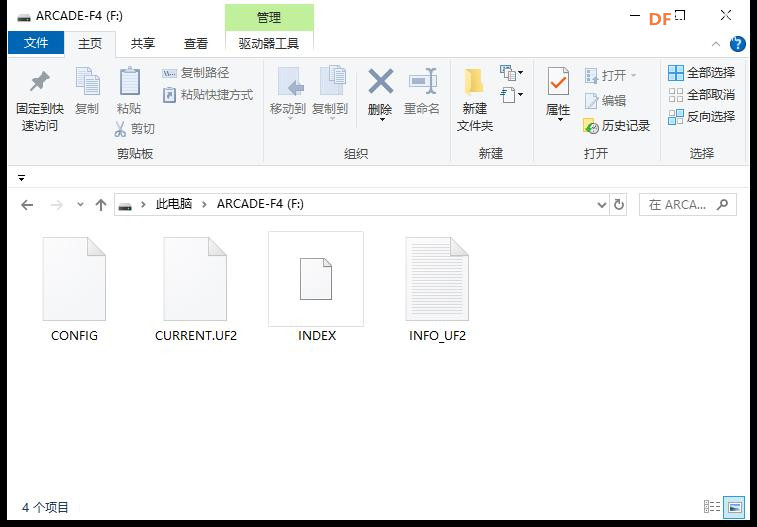Click the drive icon in the address bar

tap(125, 206)
